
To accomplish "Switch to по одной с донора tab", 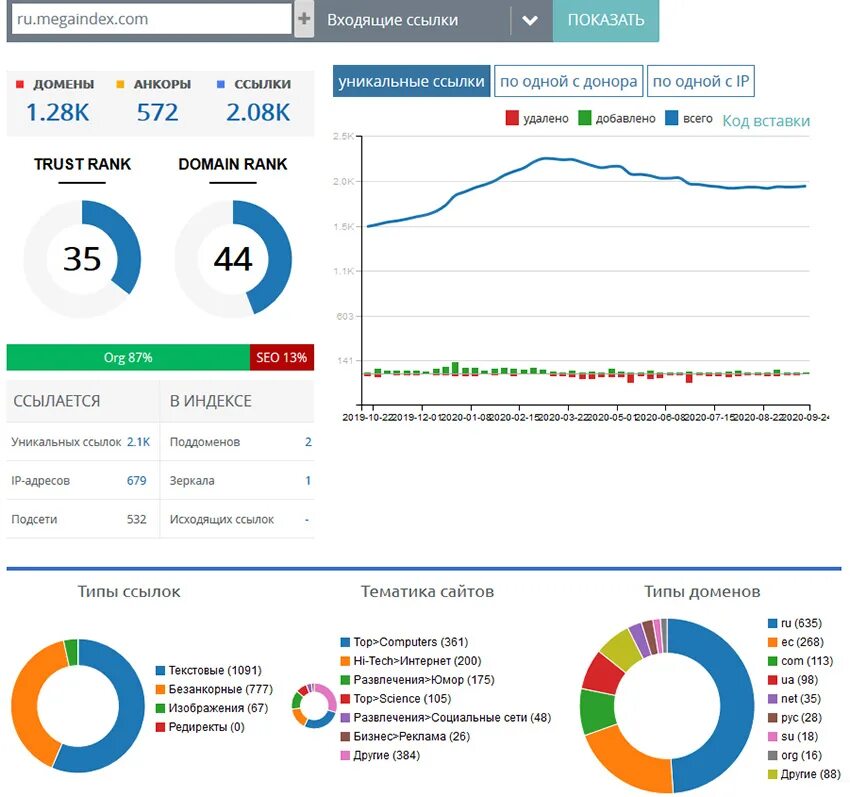I will (569, 81).
